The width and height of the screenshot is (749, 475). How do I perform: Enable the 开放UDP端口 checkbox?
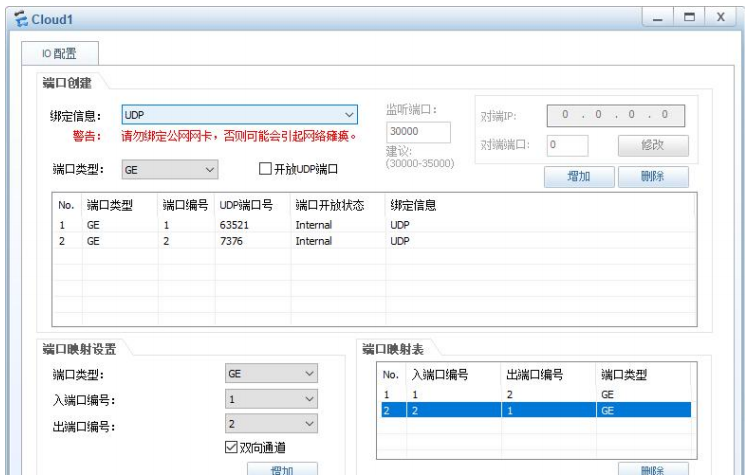tap(265, 168)
